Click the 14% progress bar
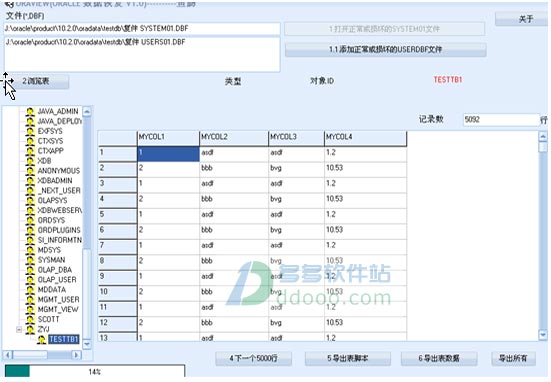This screenshot has height=382, width=551. [x=95, y=371]
